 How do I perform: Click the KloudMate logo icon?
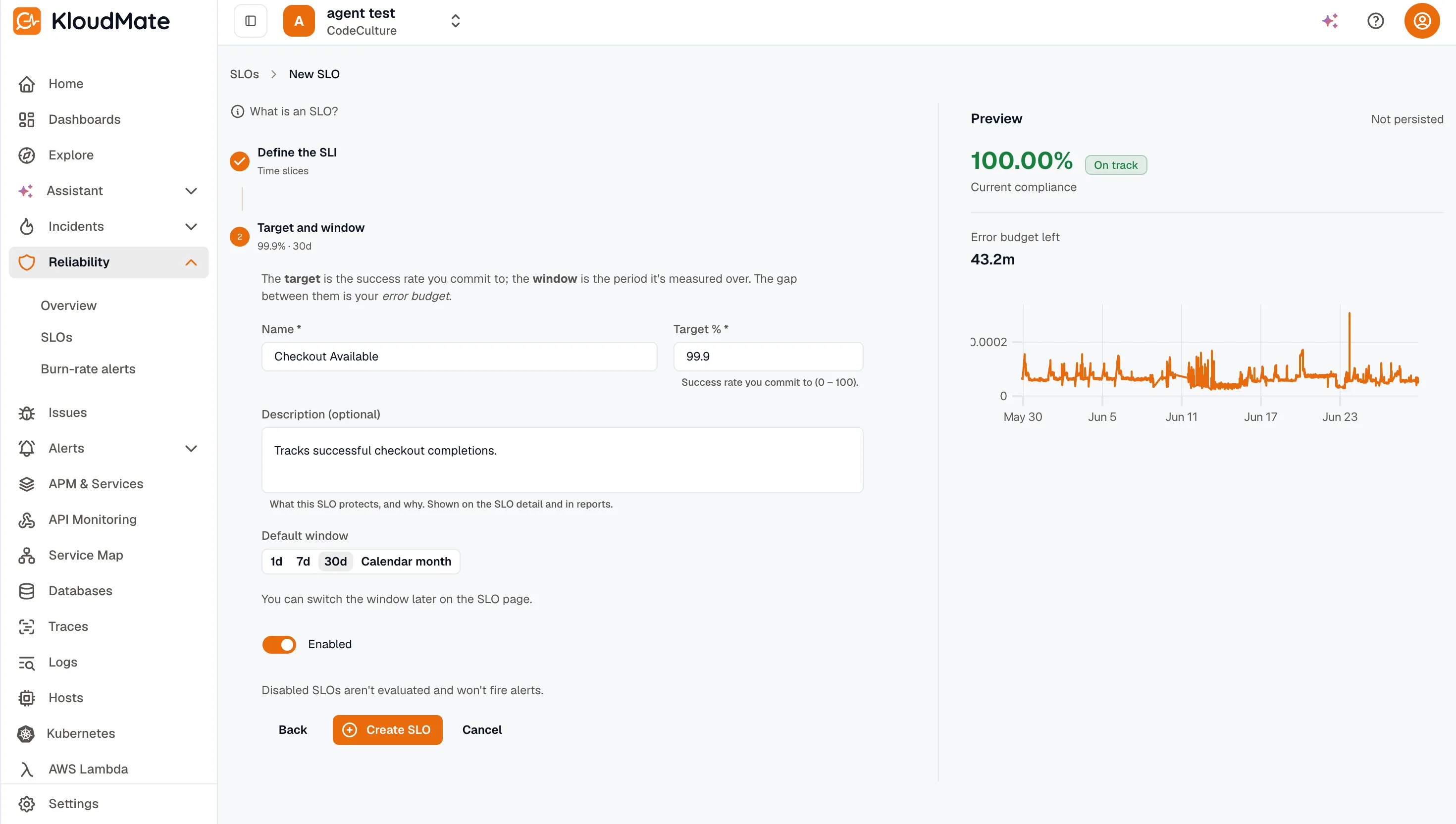click(x=27, y=21)
